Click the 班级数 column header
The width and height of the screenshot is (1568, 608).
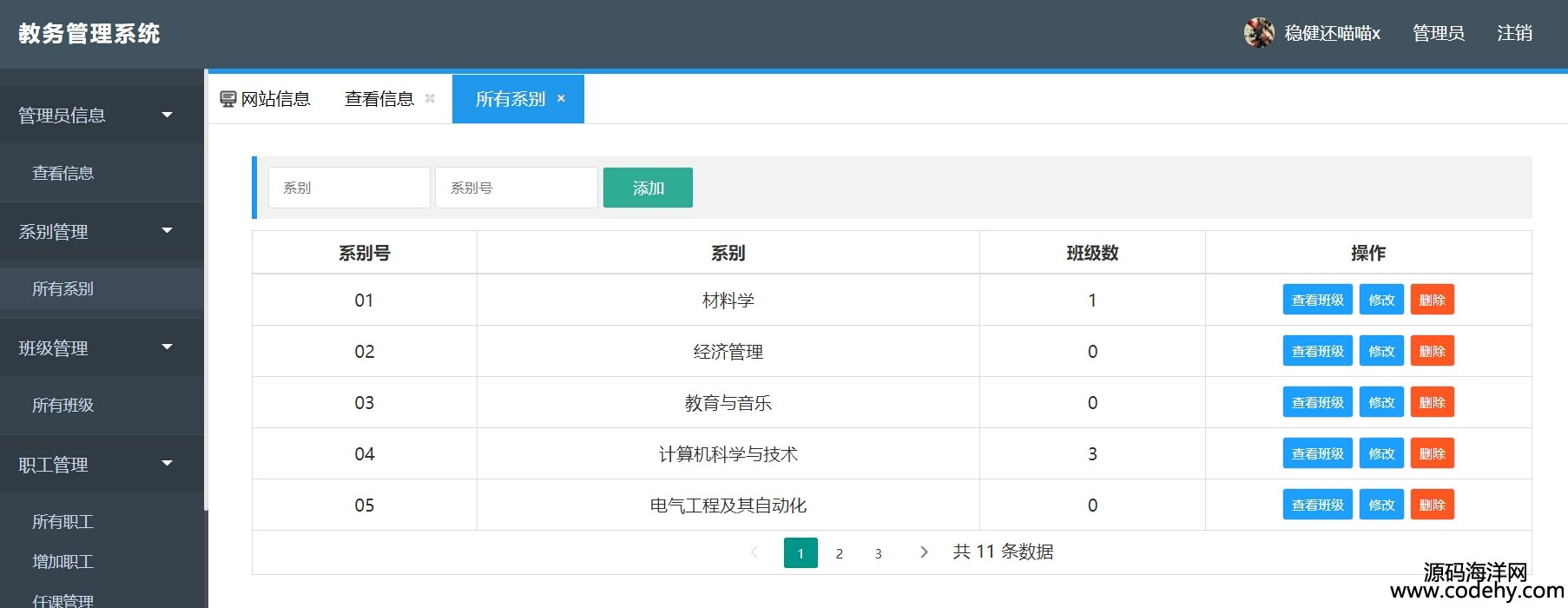tap(1092, 253)
